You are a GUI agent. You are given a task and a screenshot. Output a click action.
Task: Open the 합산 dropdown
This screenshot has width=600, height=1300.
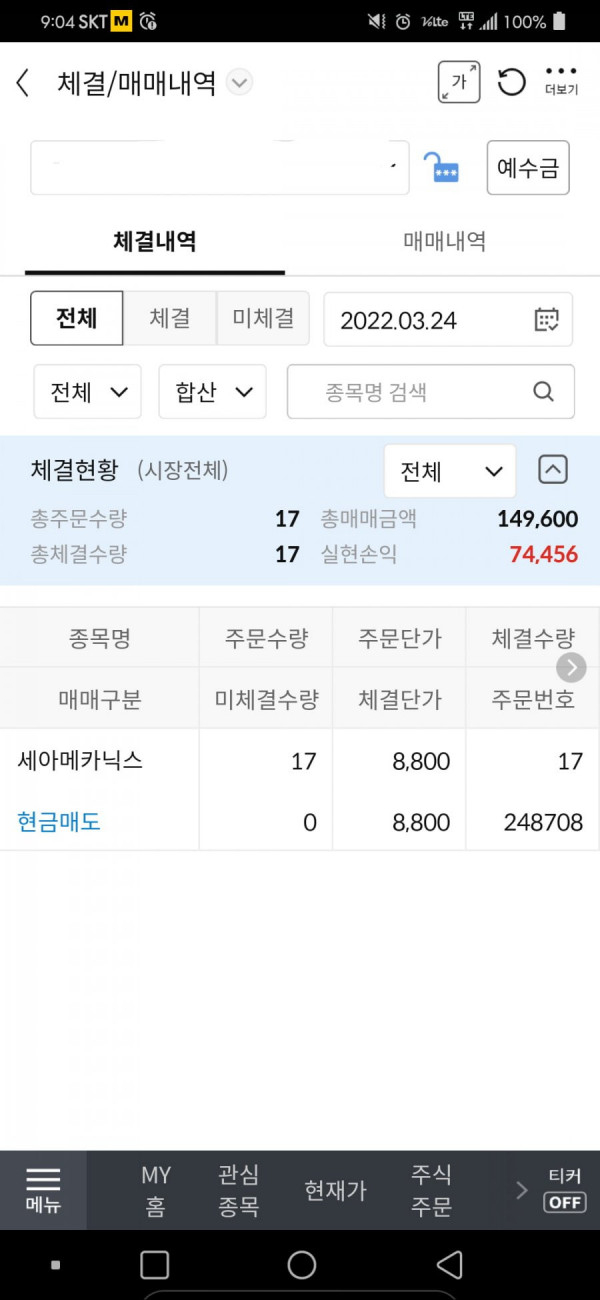click(x=212, y=391)
